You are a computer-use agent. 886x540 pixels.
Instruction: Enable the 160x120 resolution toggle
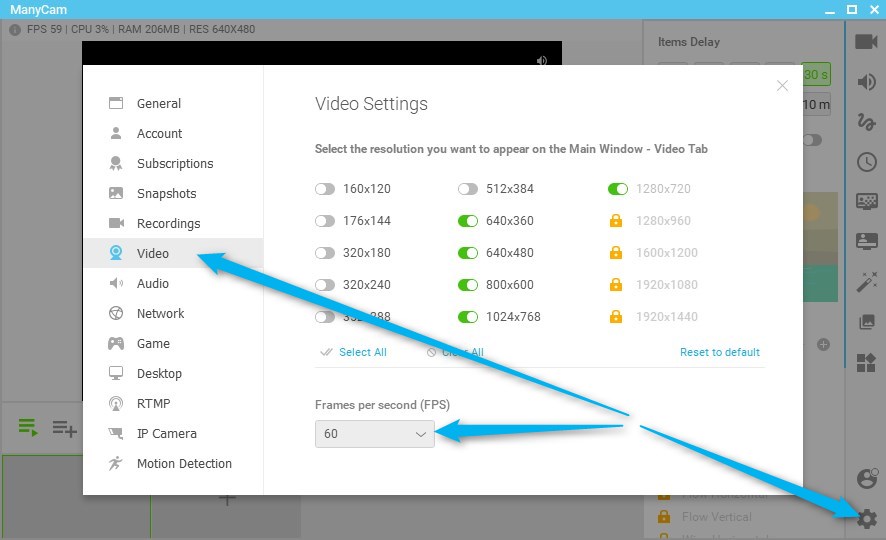(325, 189)
